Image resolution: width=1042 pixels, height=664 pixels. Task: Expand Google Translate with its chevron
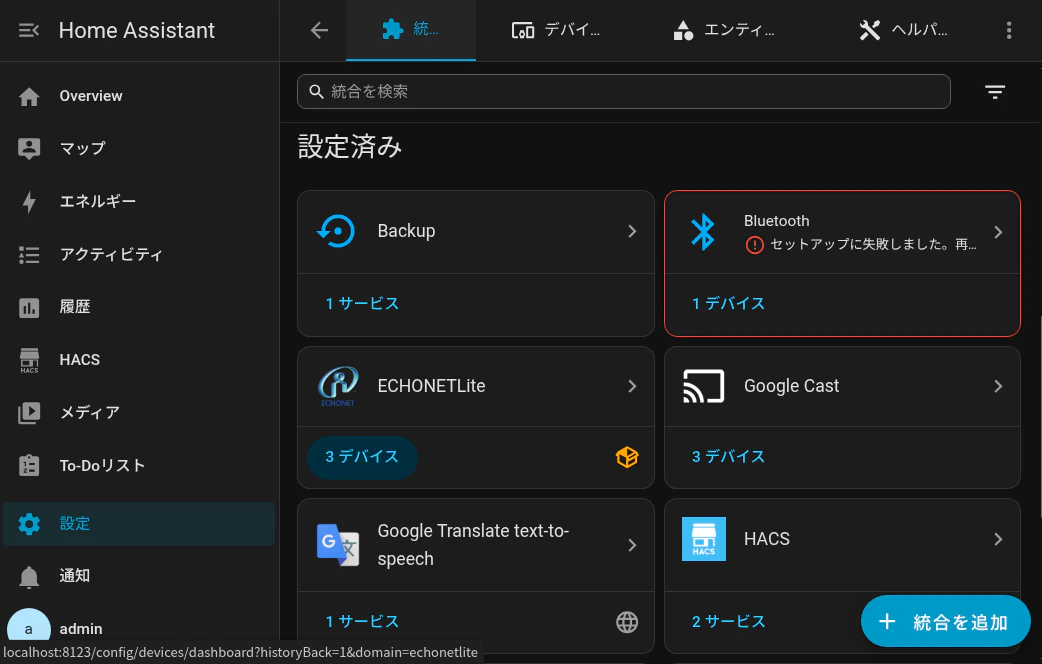(632, 545)
